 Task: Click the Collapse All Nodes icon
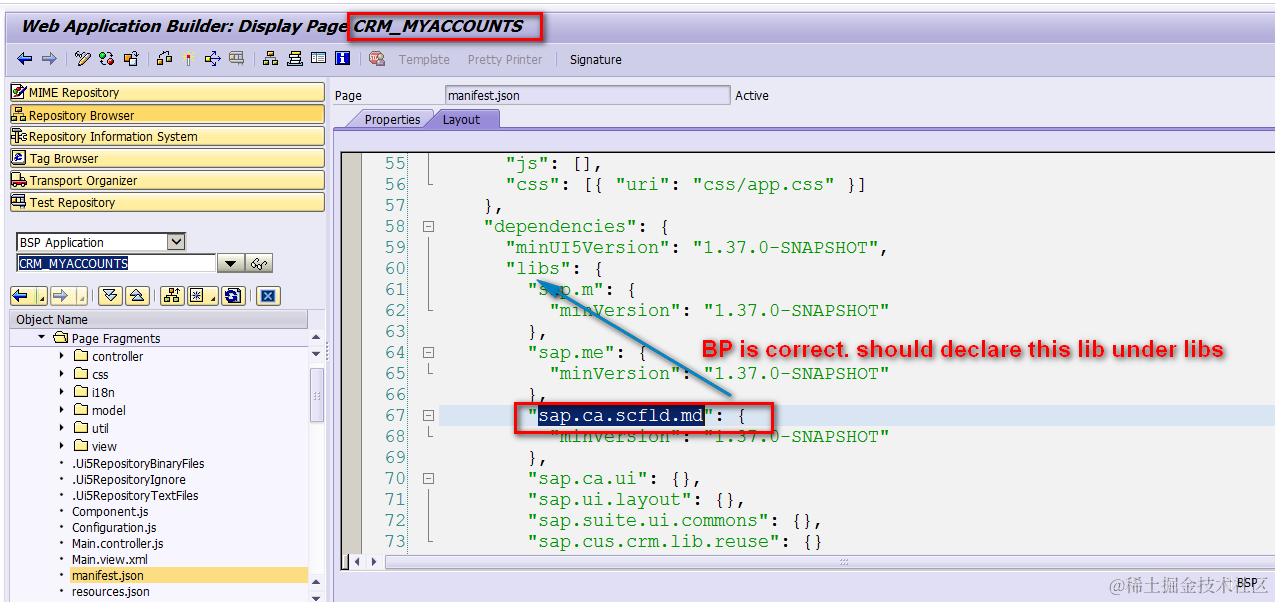click(x=137, y=295)
